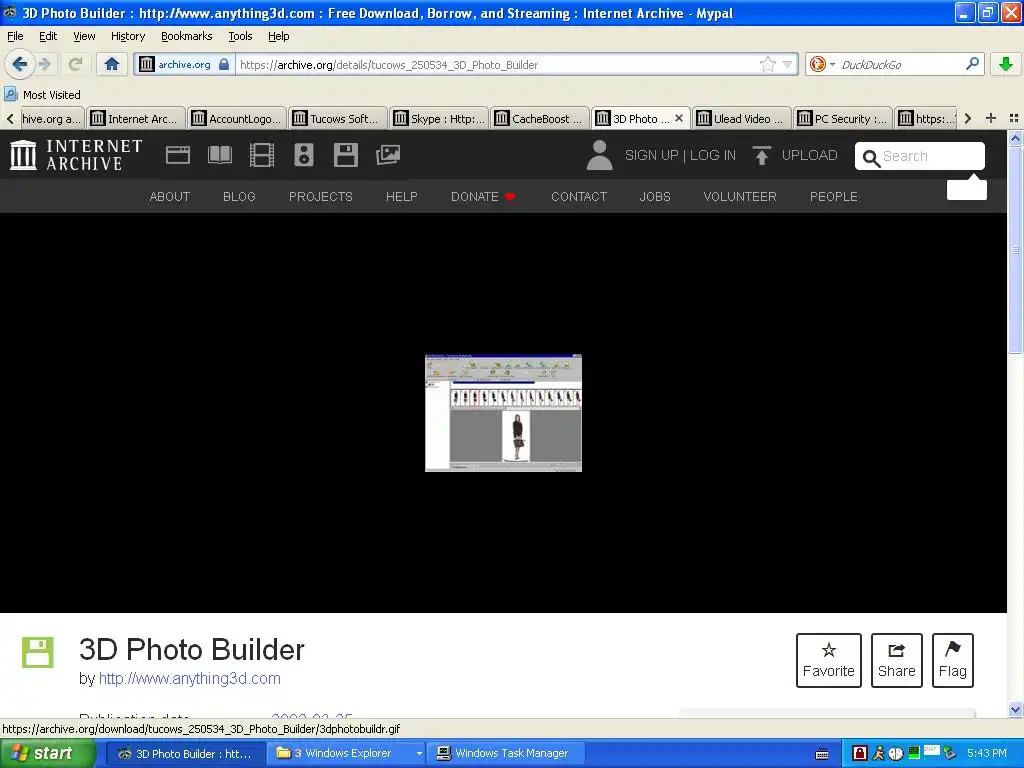Image resolution: width=1024 pixels, height=768 pixels.
Task: Open the Audio (speaker) section icon
Action: 304,155
